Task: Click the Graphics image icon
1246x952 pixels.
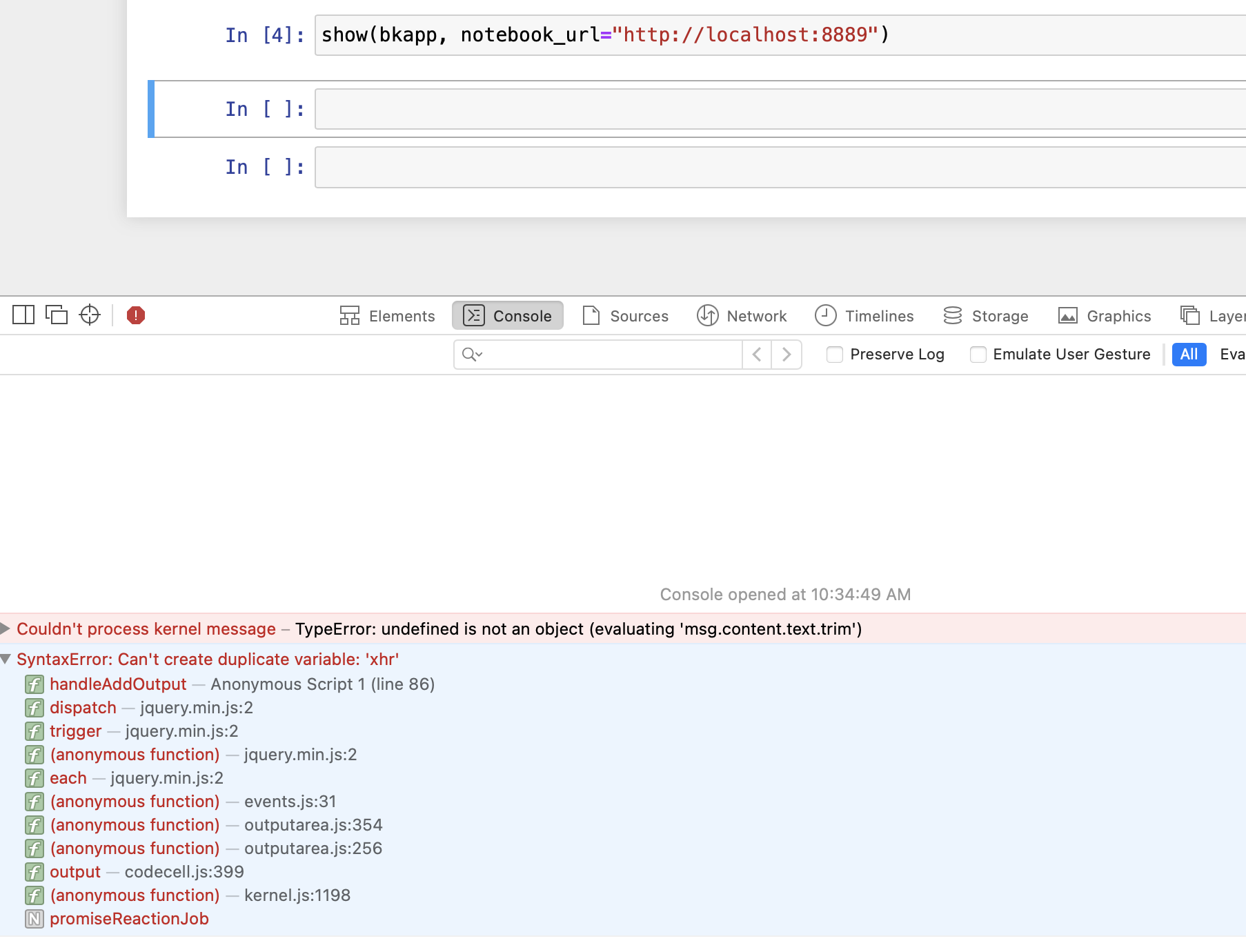Action: pos(1067,315)
